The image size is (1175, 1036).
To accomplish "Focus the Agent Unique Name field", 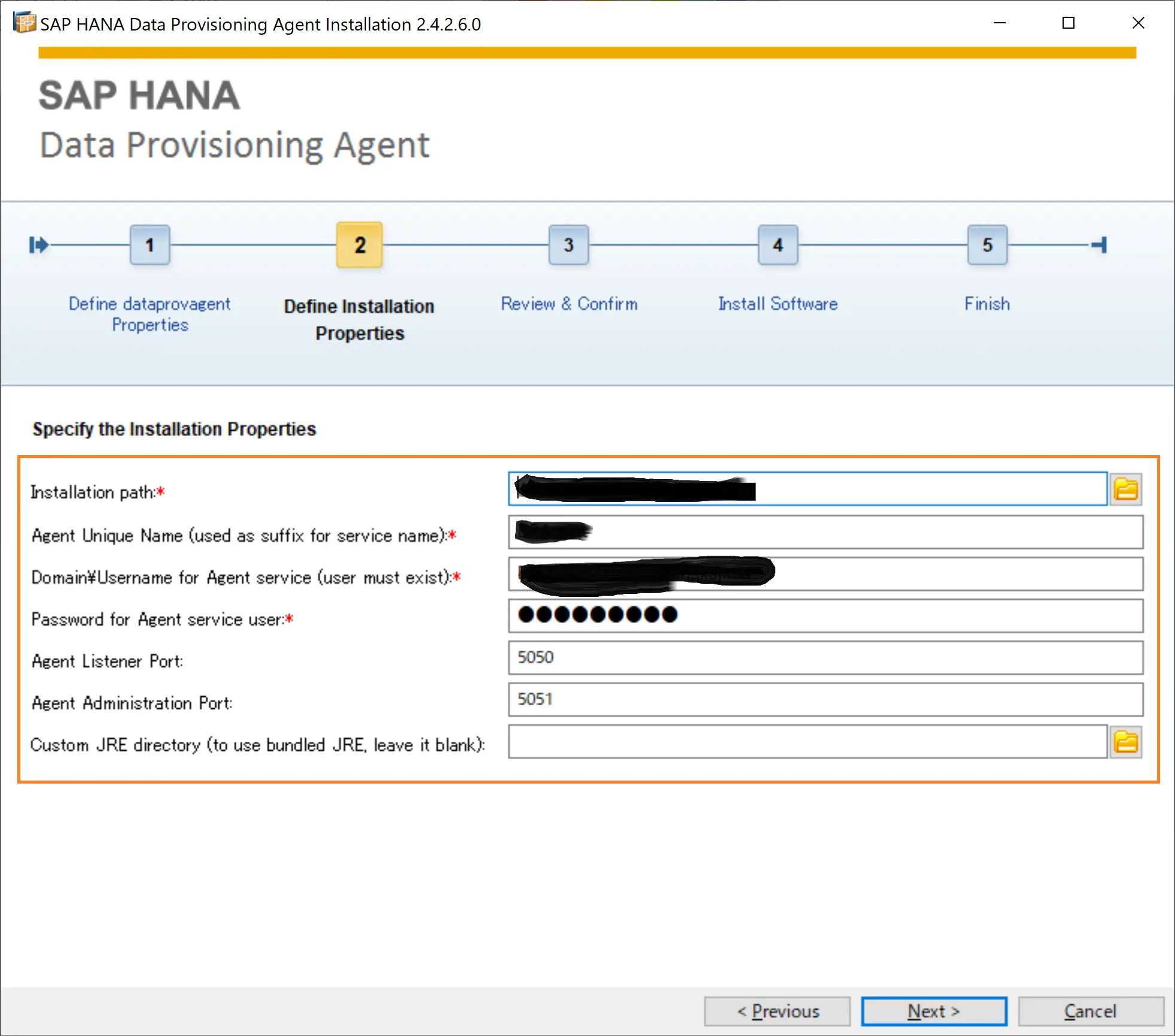I will coord(826,532).
